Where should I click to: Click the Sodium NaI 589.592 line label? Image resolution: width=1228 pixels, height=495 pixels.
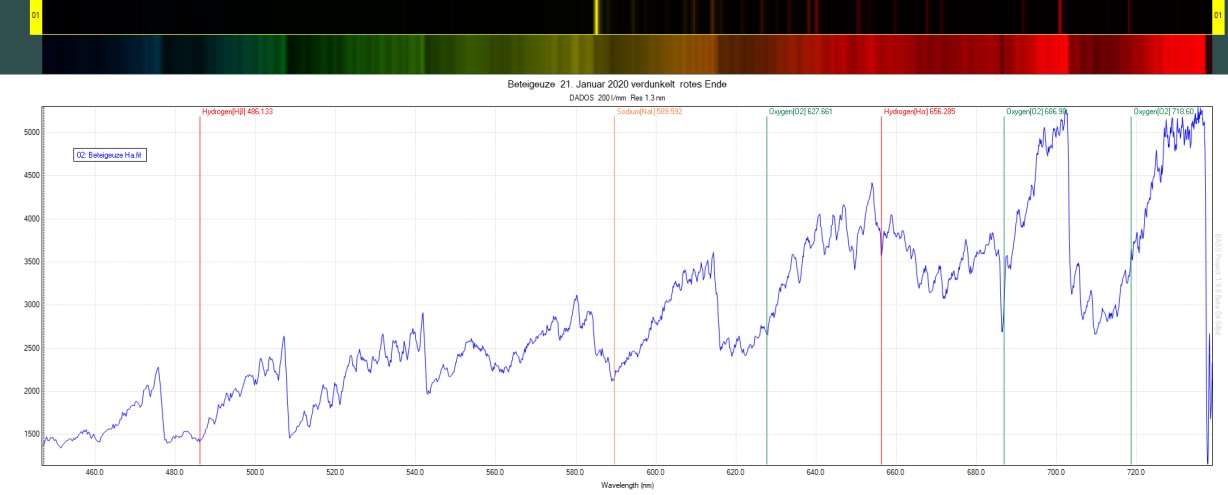tap(650, 112)
